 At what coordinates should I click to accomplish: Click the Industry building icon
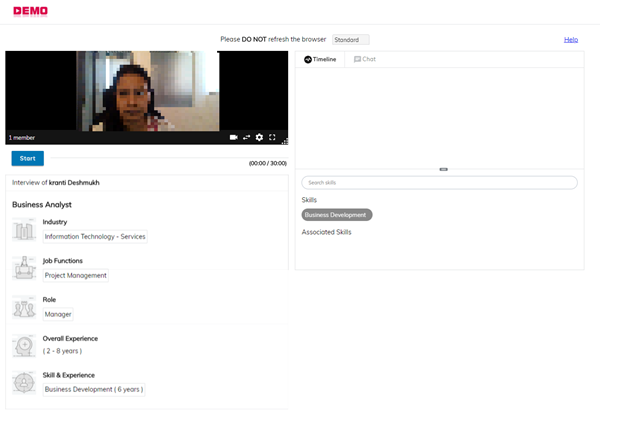click(24, 230)
